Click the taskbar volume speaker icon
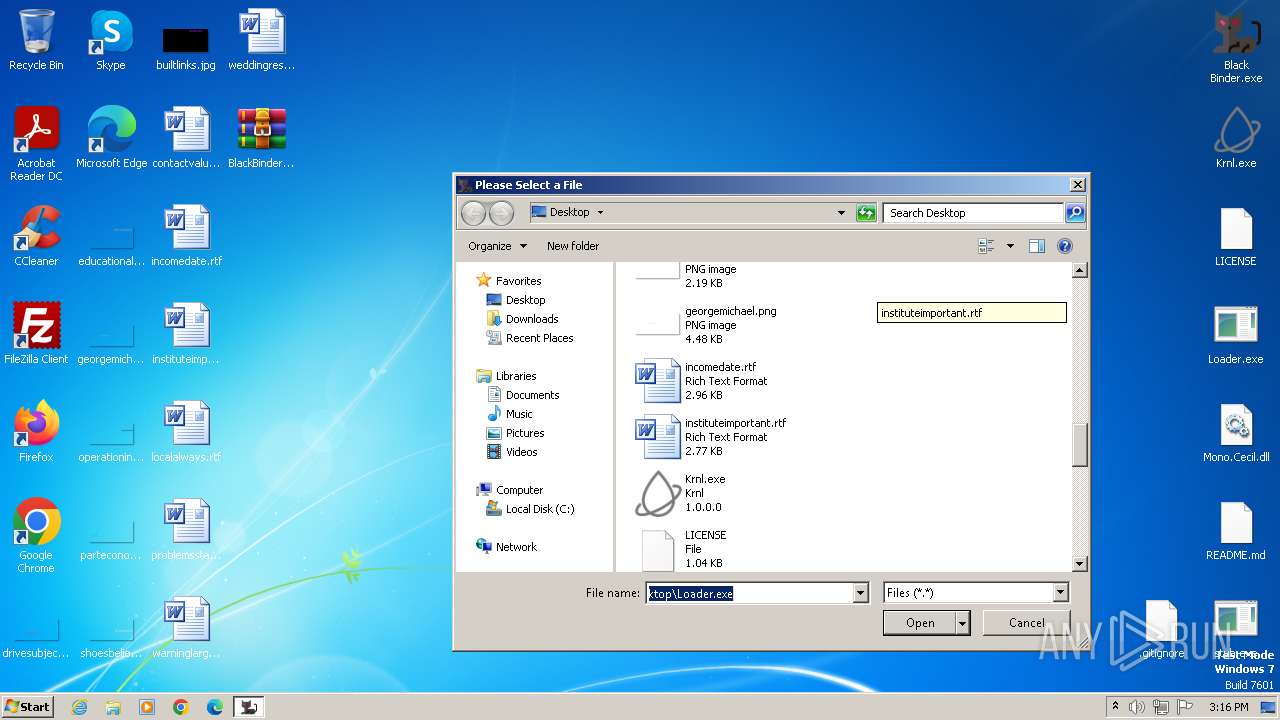 coord(1137,707)
